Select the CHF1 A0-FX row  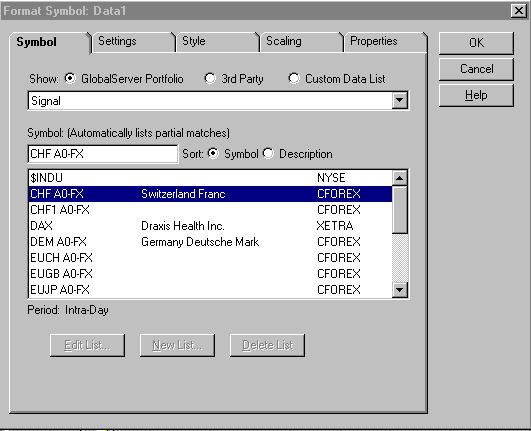point(210,210)
